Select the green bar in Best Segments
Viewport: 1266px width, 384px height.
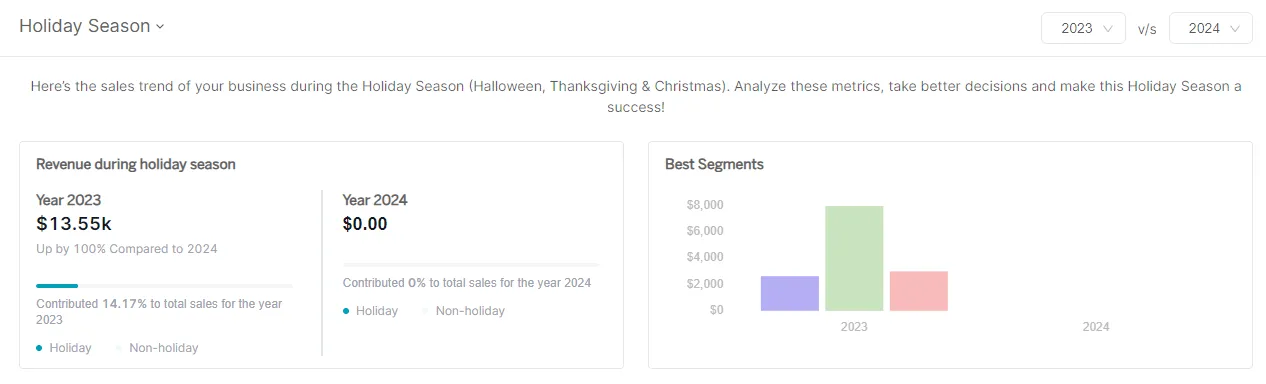(854, 258)
